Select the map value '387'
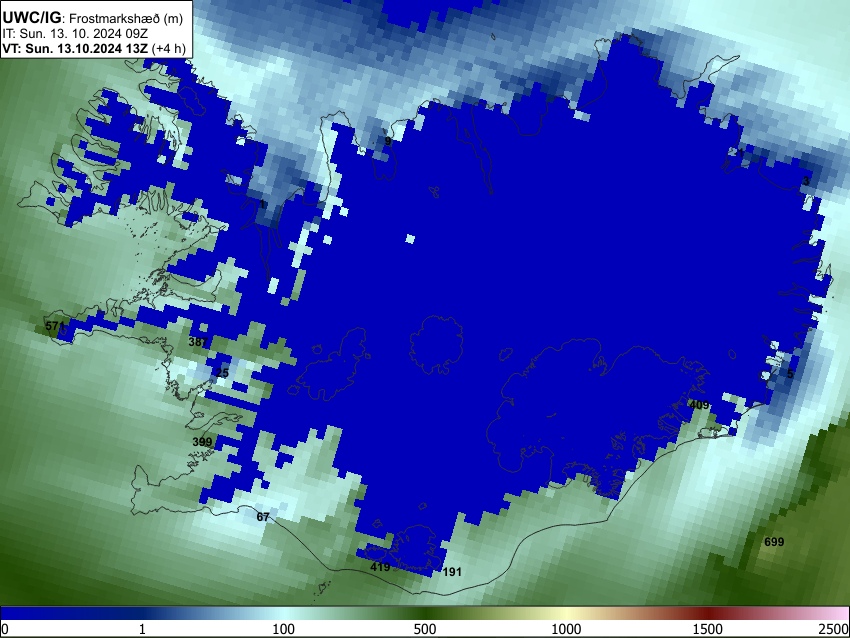 coord(198,342)
